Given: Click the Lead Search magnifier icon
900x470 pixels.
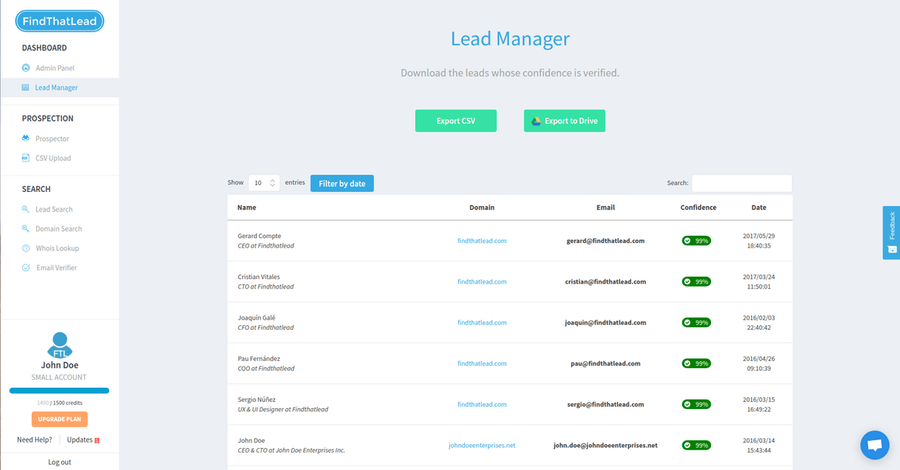Looking at the screenshot, I should [x=25, y=209].
